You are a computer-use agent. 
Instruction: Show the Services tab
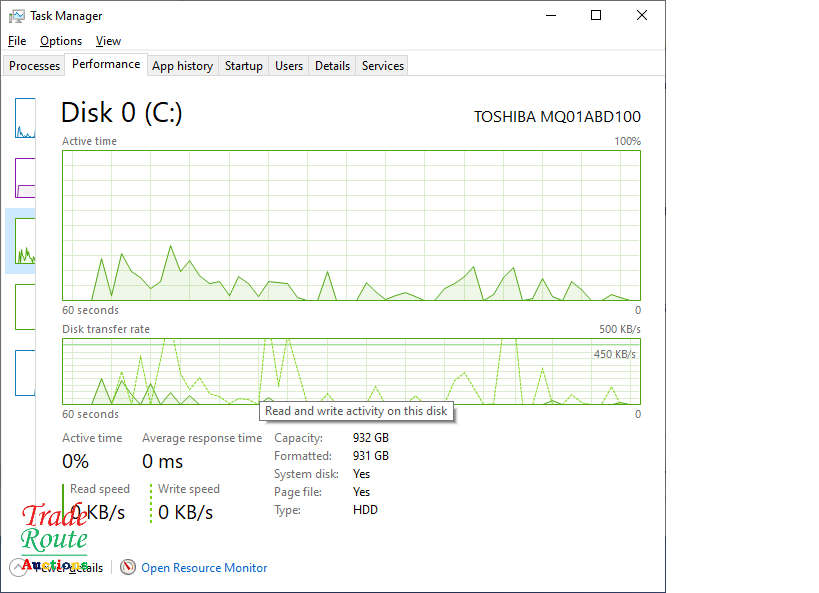pyautogui.click(x=382, y=66)
